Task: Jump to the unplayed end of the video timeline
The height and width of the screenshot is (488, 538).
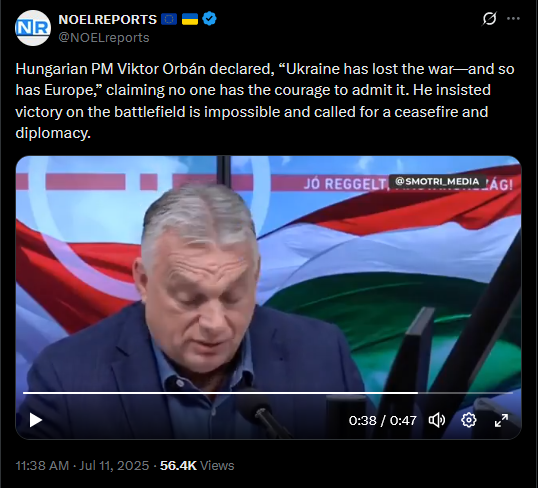Action: [x=465, y=393]
